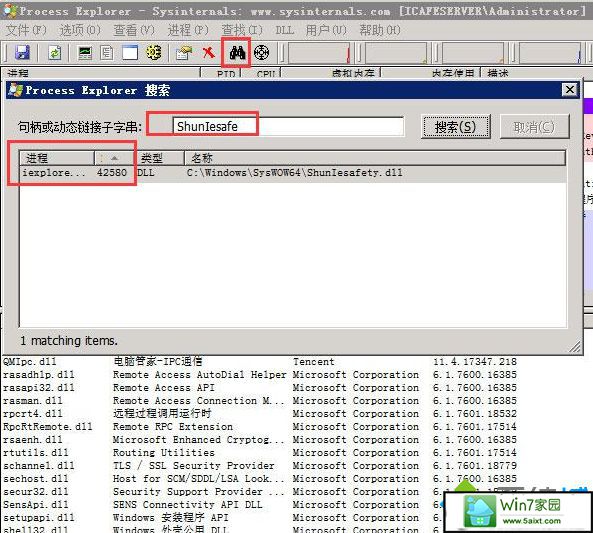Sort results by the 类型 column header

click(x=160, y=158)
